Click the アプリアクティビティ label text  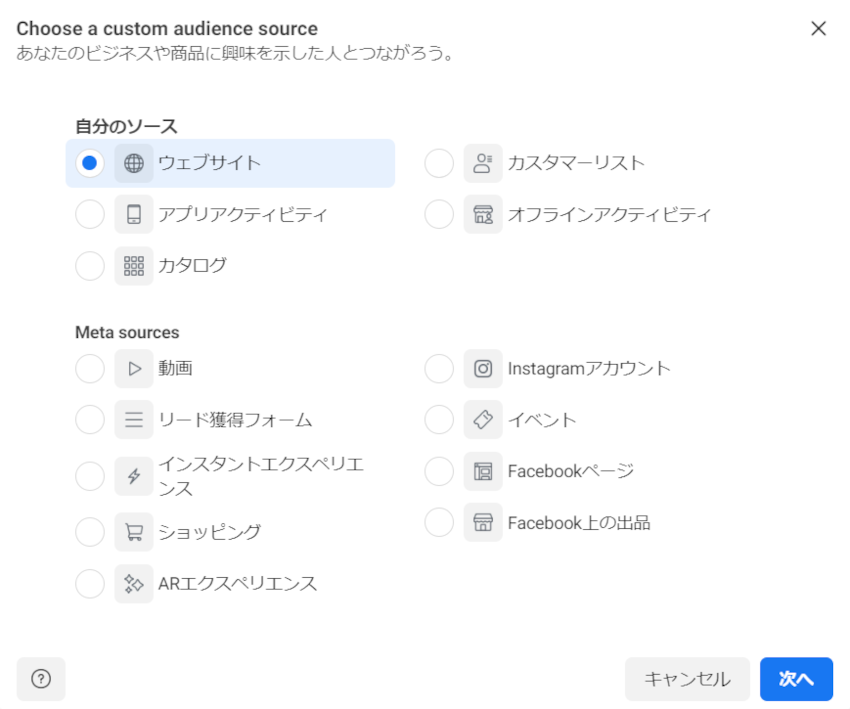(x=243, y=215)
